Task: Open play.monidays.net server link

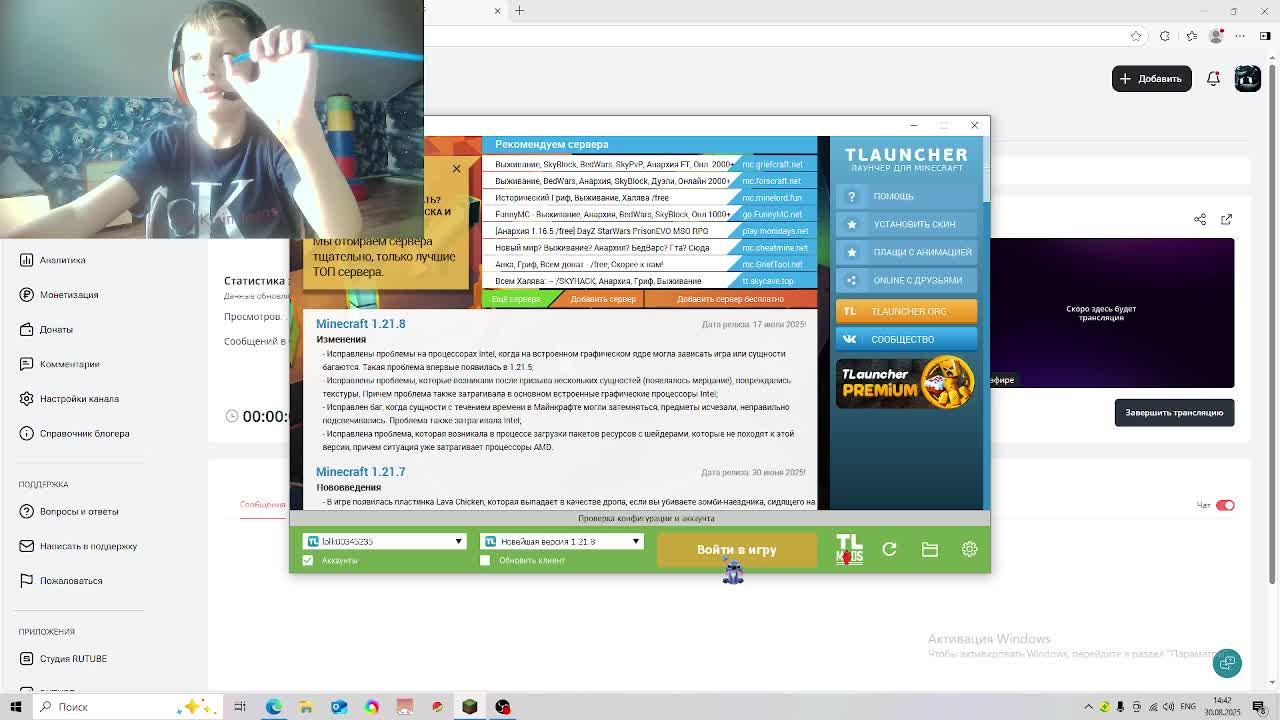Action: (775, 231)
